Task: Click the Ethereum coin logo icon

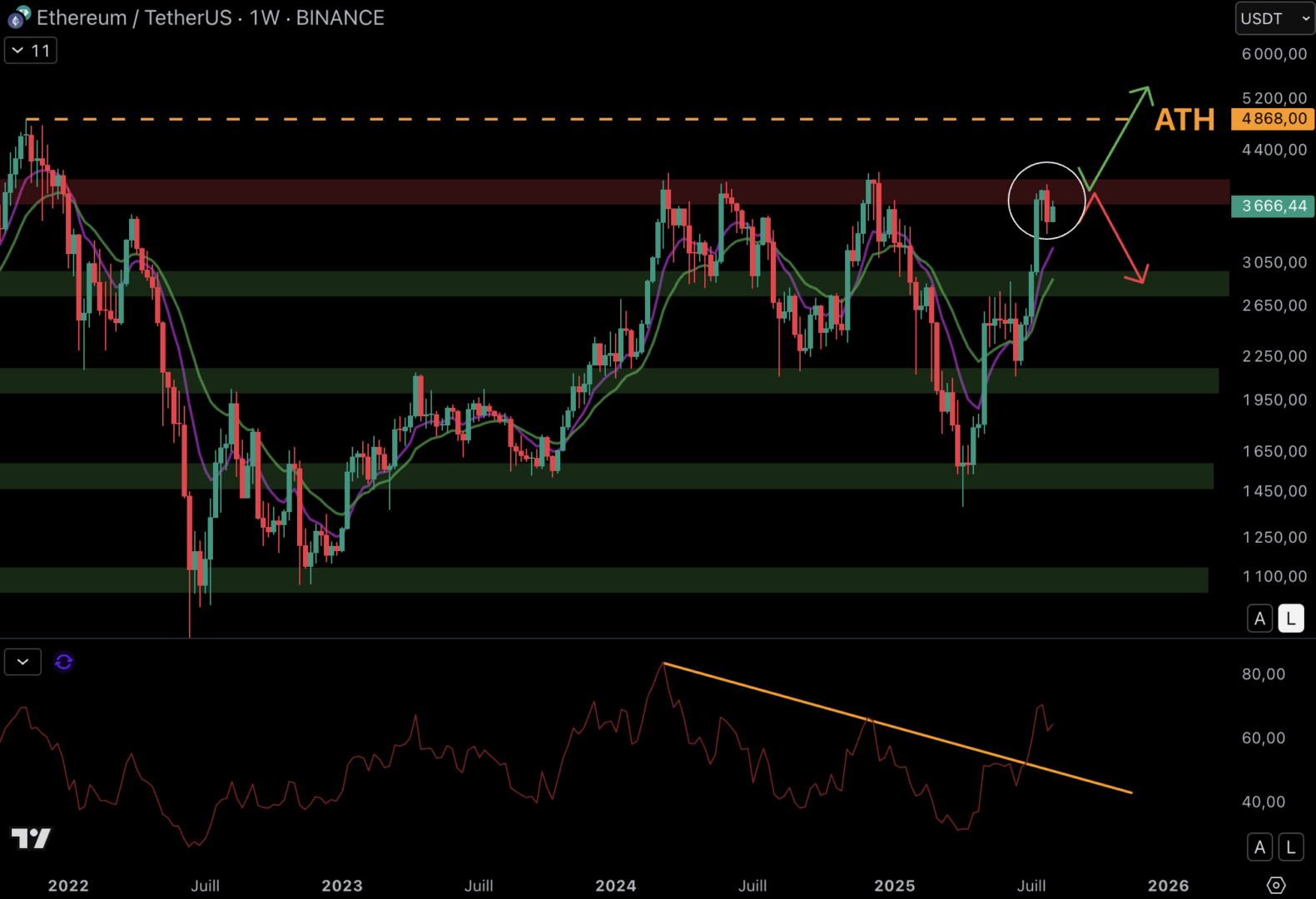Action: (x=18, y=17)
